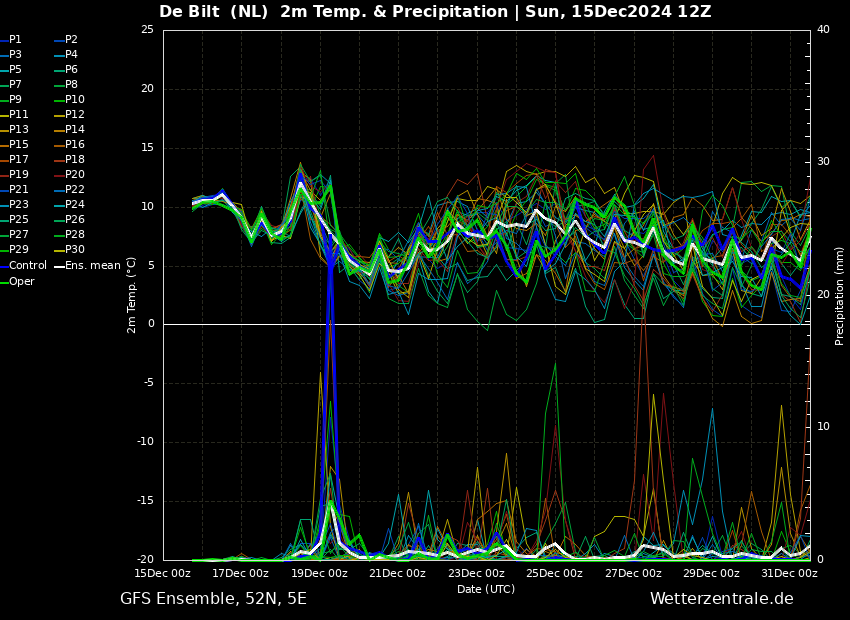850x620 pixels.
Task: Click the P20 legend label
Action: [x=74, y=175]
